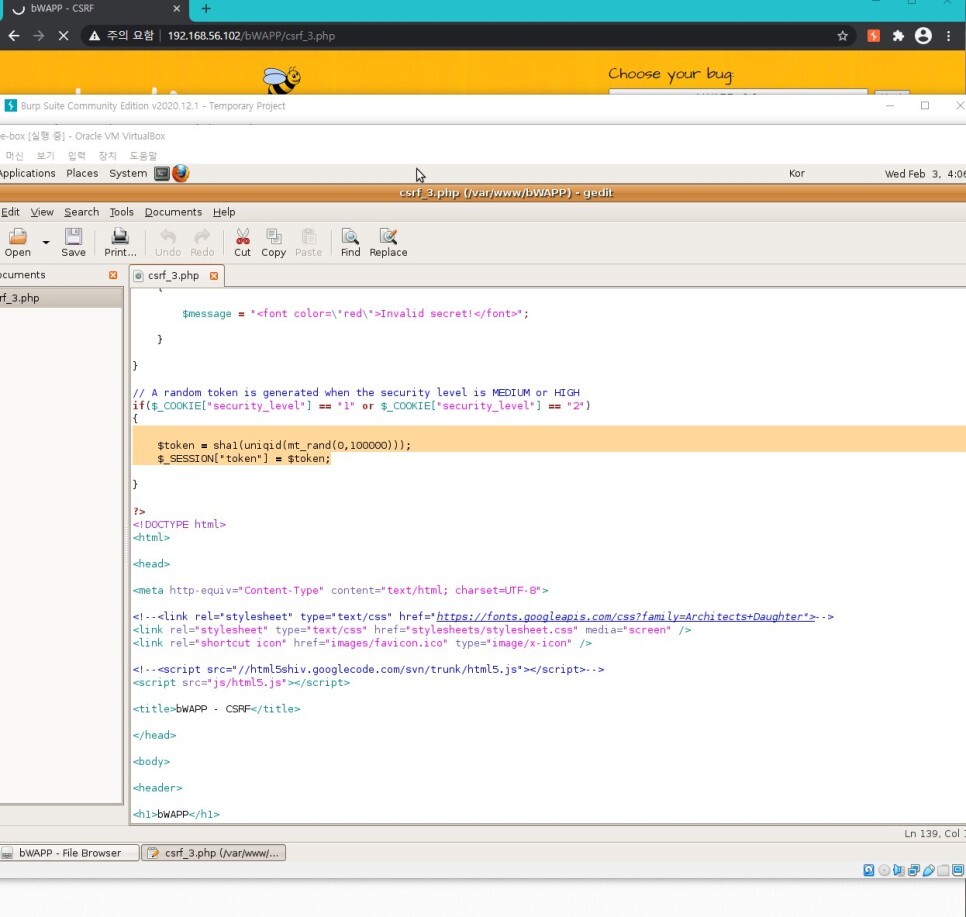Screen dimensions: 966x917
Task: Click VirtualBox display status icon
Action: click(958, 870)
